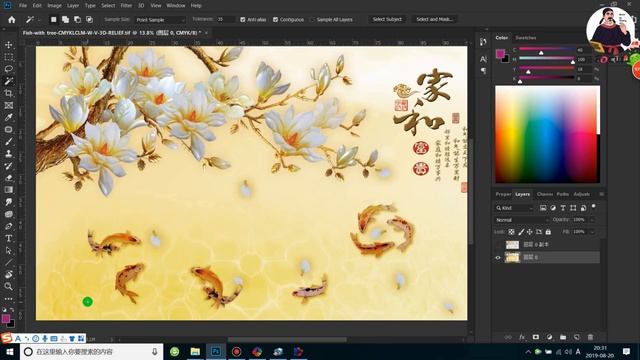Open the Fill slider dropdown arrow

point(592,232)
